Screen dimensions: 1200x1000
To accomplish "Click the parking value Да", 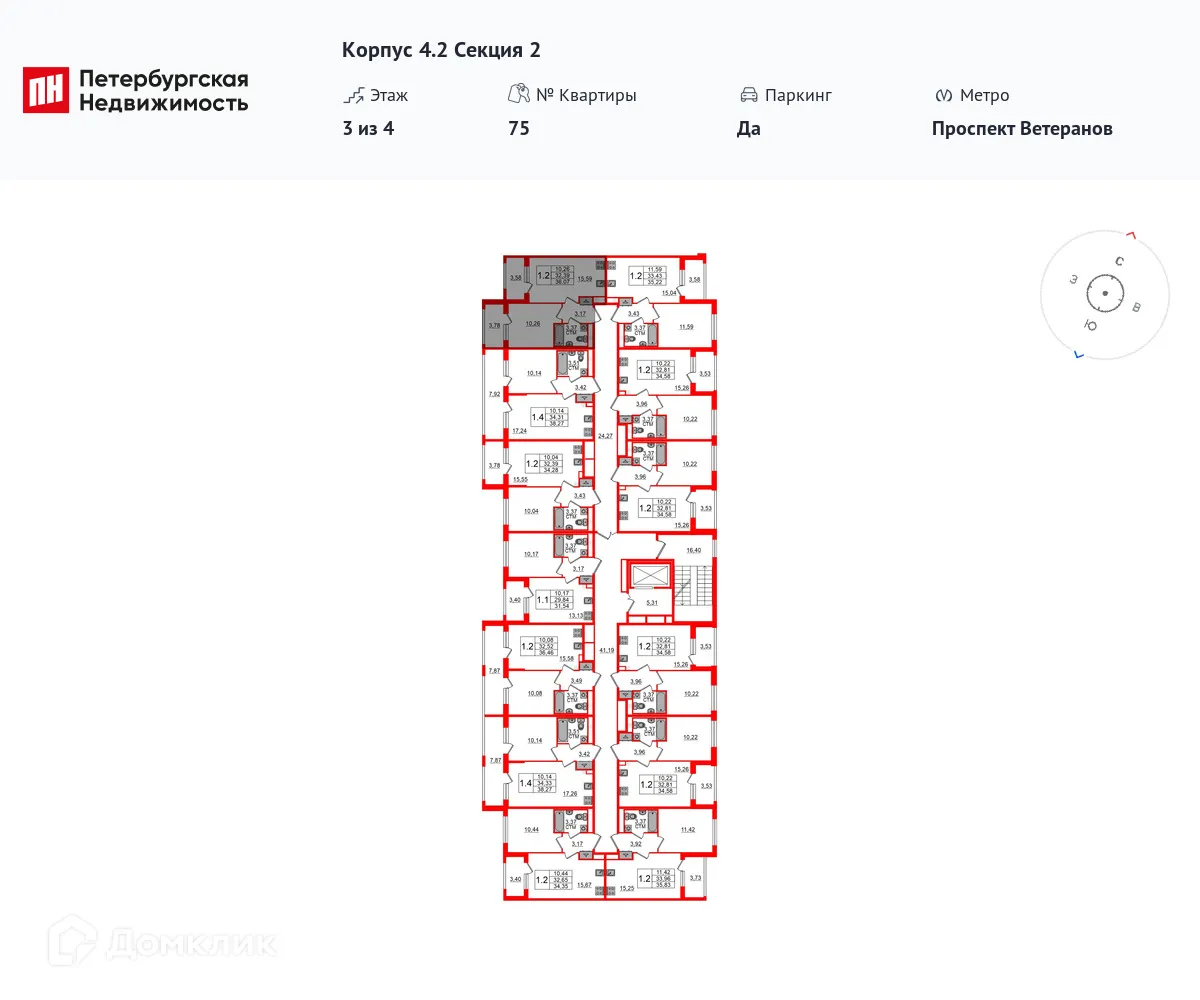I will coord(749,129).
